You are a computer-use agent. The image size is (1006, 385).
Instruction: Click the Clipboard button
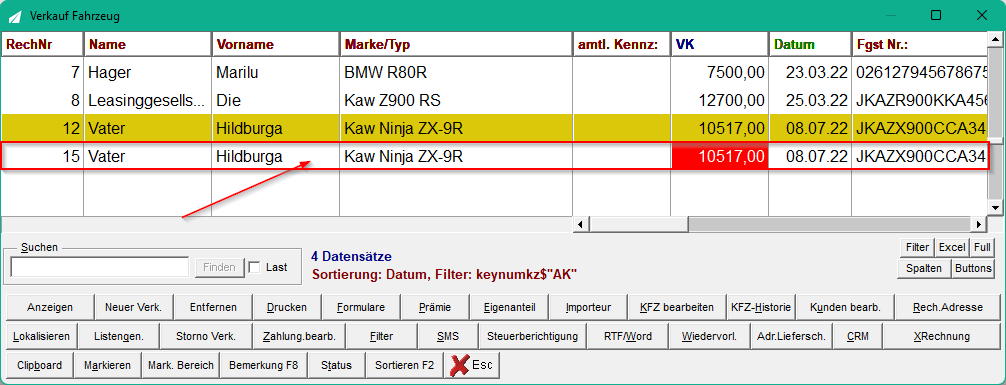[x=40, y=365]
